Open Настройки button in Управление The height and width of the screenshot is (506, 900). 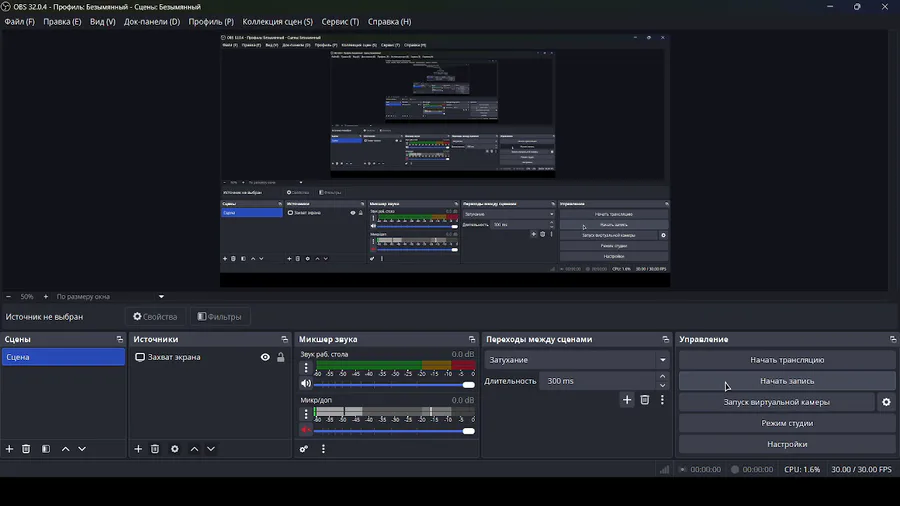point(787,444)
